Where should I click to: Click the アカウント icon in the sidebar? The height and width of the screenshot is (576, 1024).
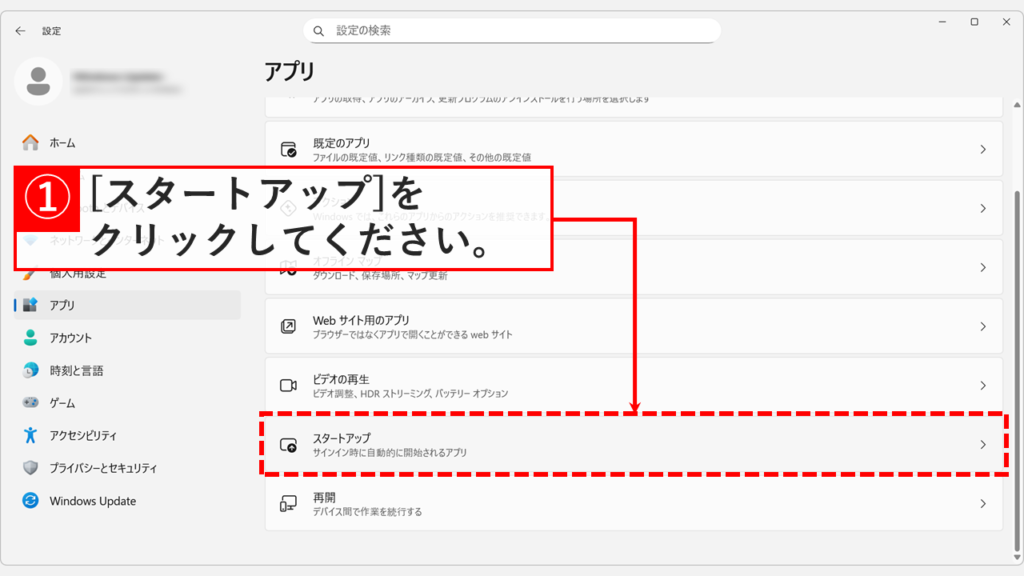tap(31, 338)
